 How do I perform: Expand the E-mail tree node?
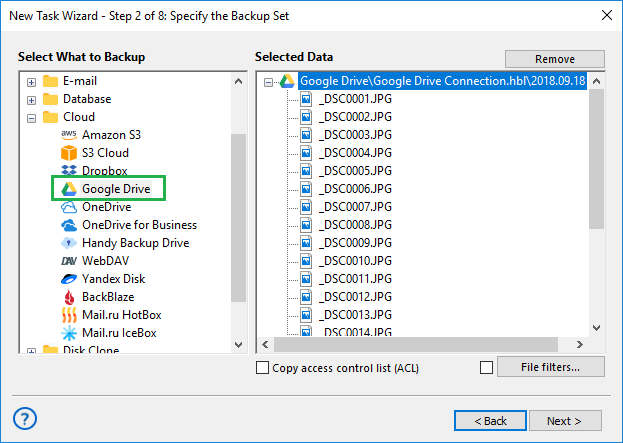click(x=31, y=82)
